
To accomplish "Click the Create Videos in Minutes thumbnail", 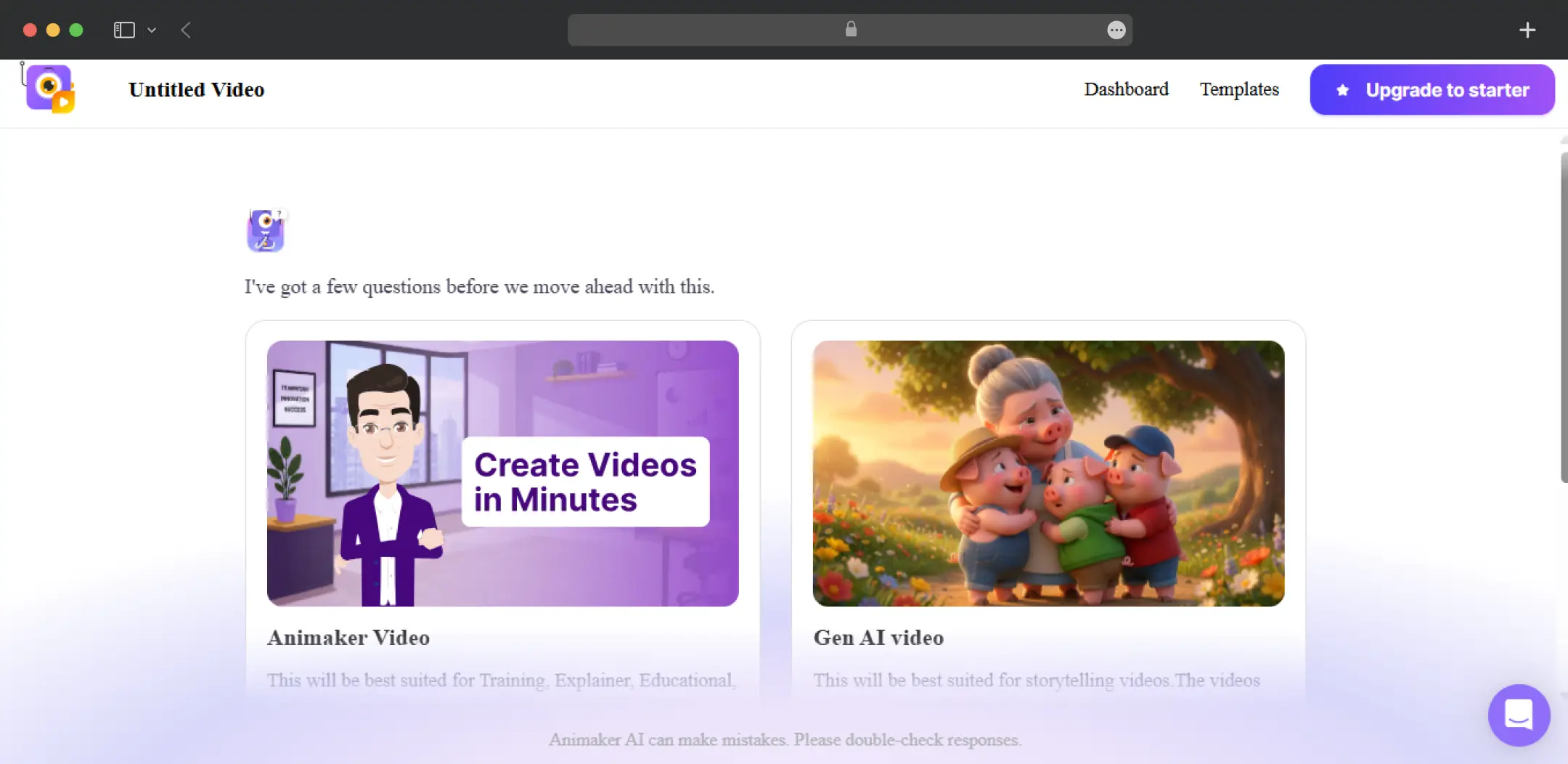I will point(503,474).
